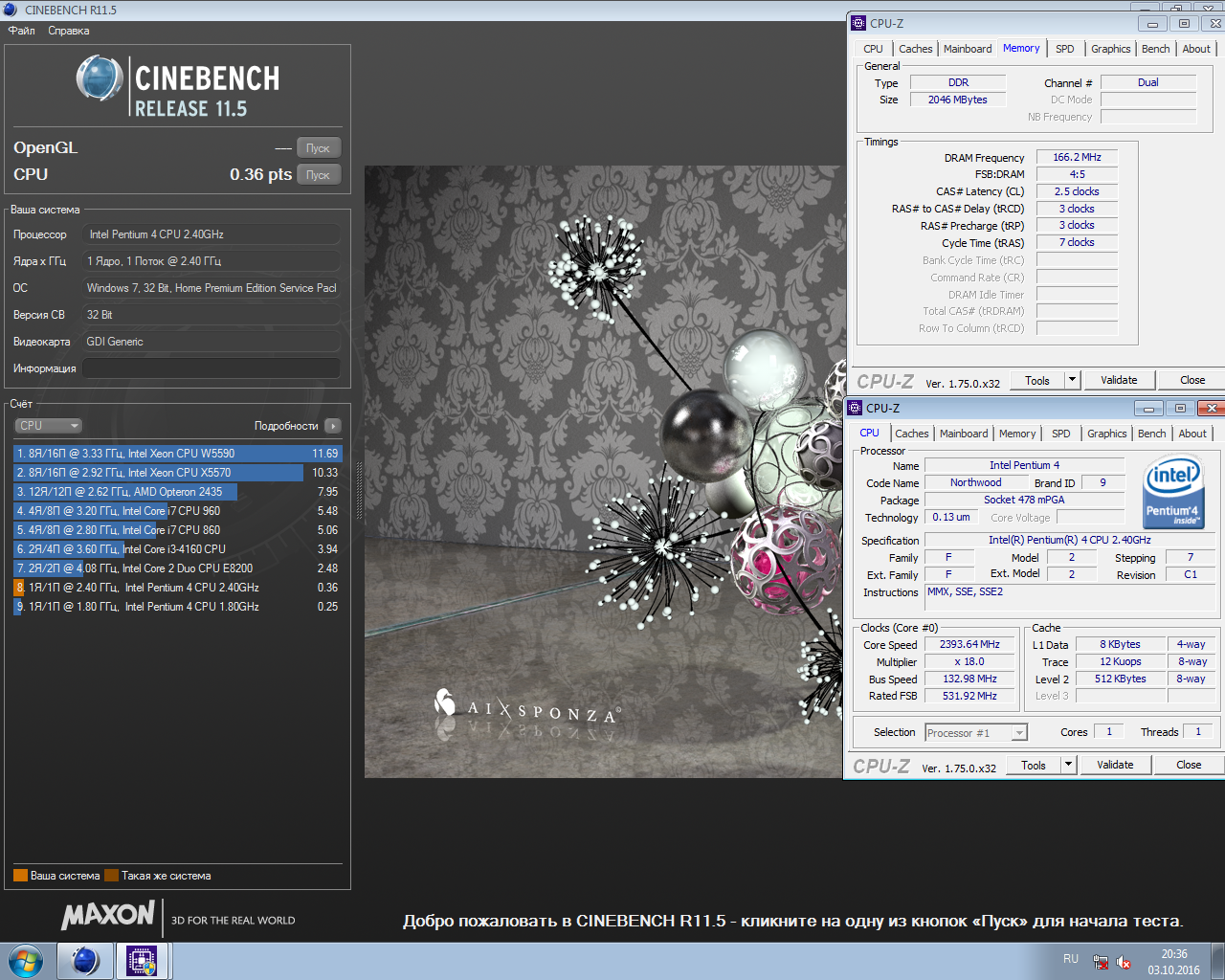Click the Intel Pentium 4 logo in CPU-Z
The width and height of the screenshot is (1225, 980).
tap(1173, 492)
